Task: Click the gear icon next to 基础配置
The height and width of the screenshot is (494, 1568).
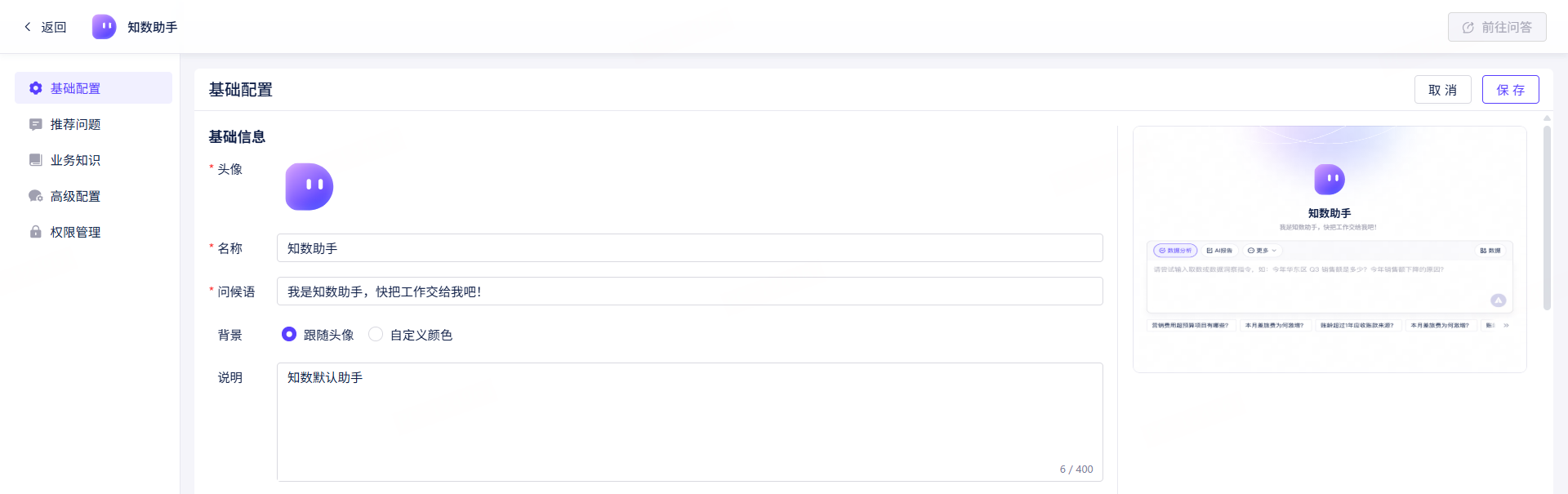Action: 36,88
